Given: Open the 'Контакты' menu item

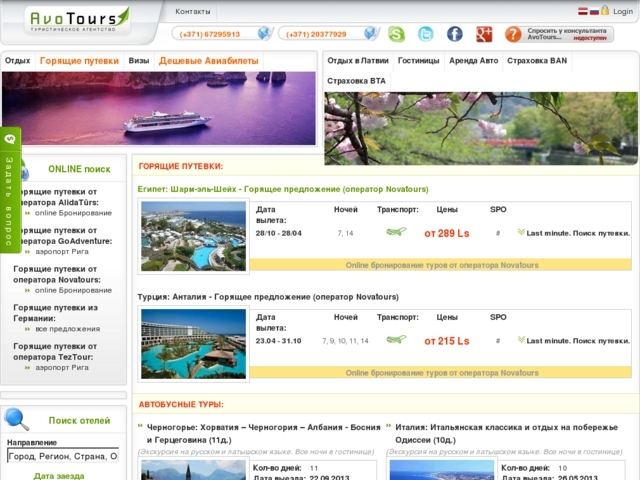Looking at the screenshot, I should [x=193, y=11].
